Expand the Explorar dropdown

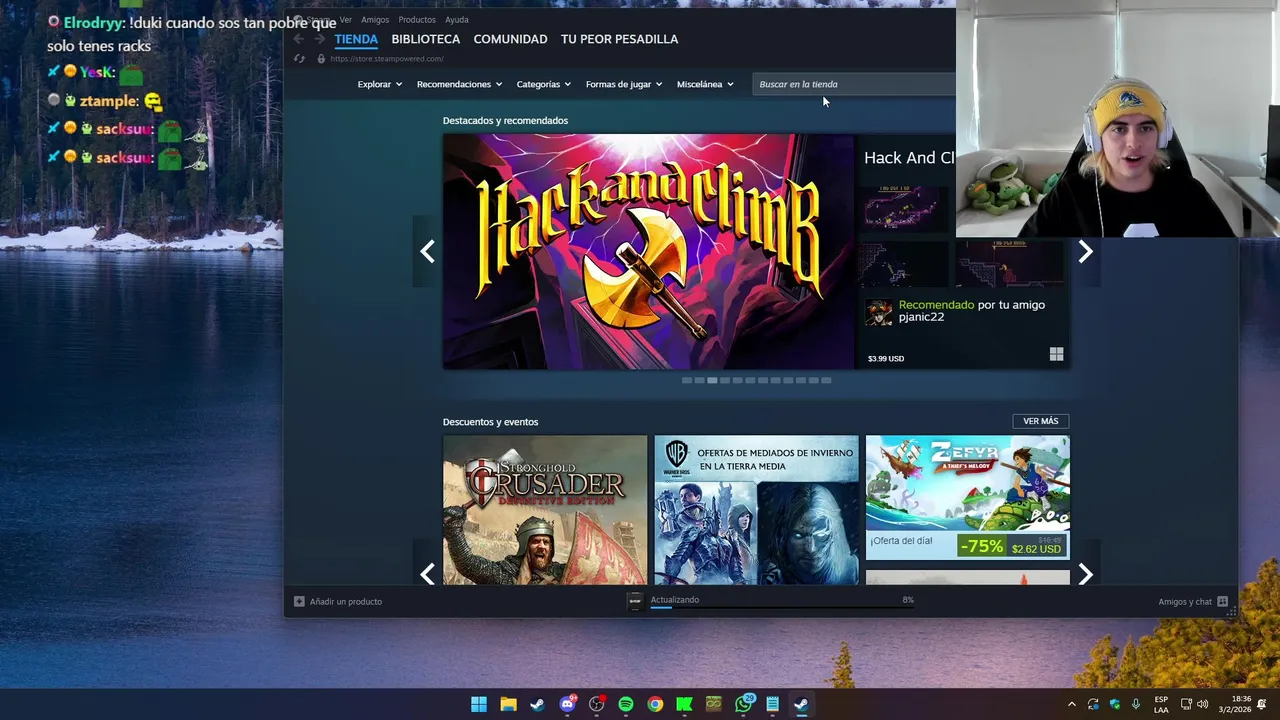click(380, 84)
